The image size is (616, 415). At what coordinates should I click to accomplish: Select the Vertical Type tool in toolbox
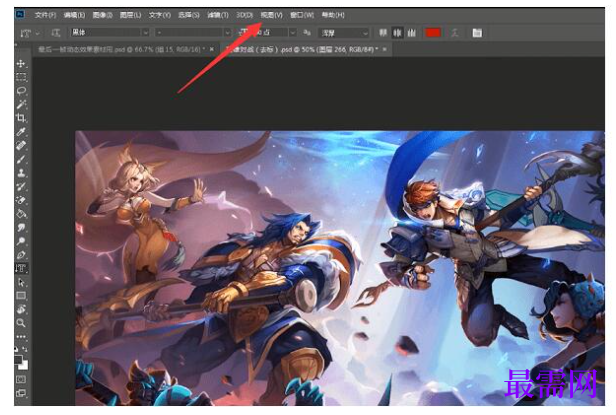pyautogui.click(x=21, y=268)
